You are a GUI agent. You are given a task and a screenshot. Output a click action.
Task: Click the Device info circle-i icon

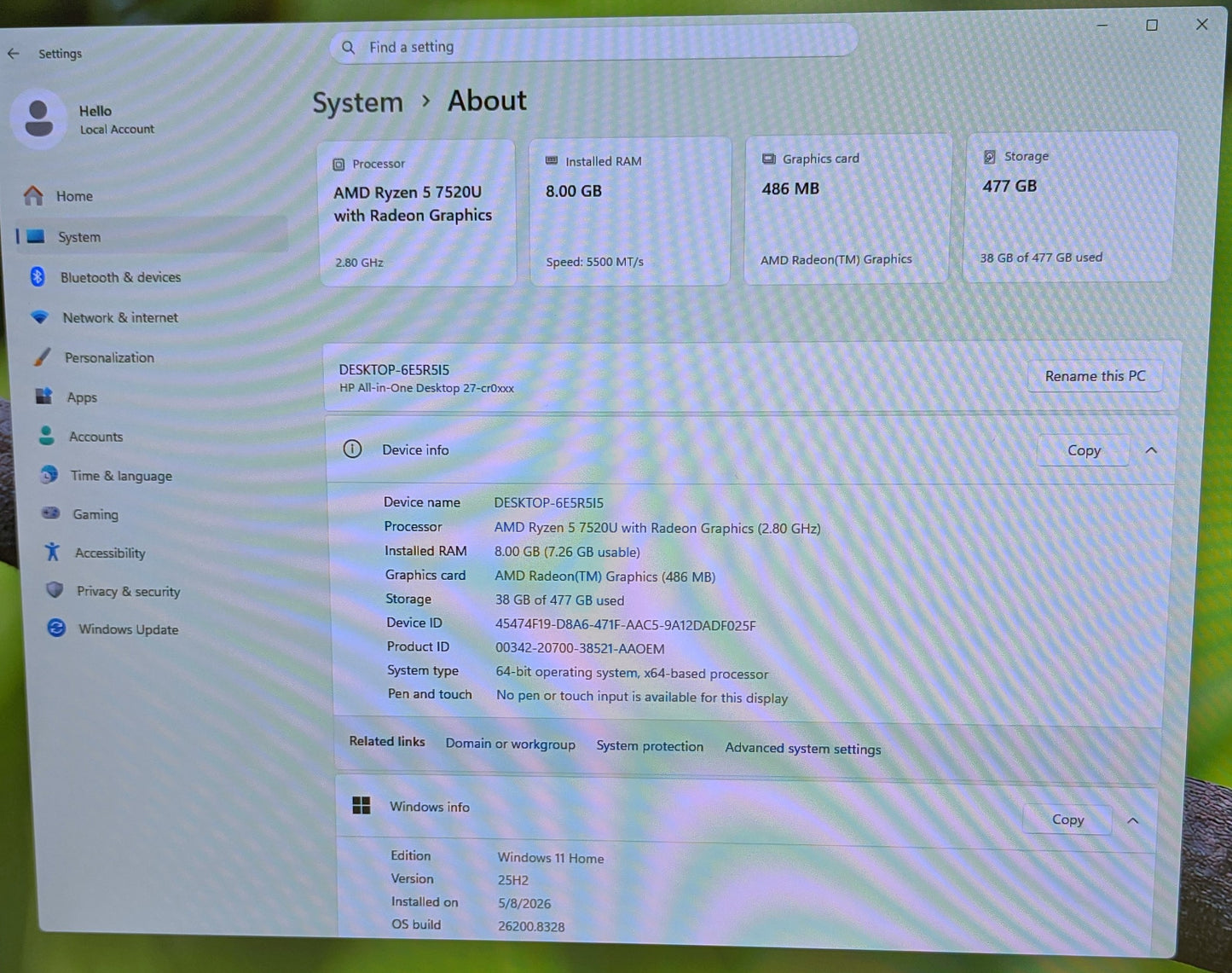(x=352, y=449)
